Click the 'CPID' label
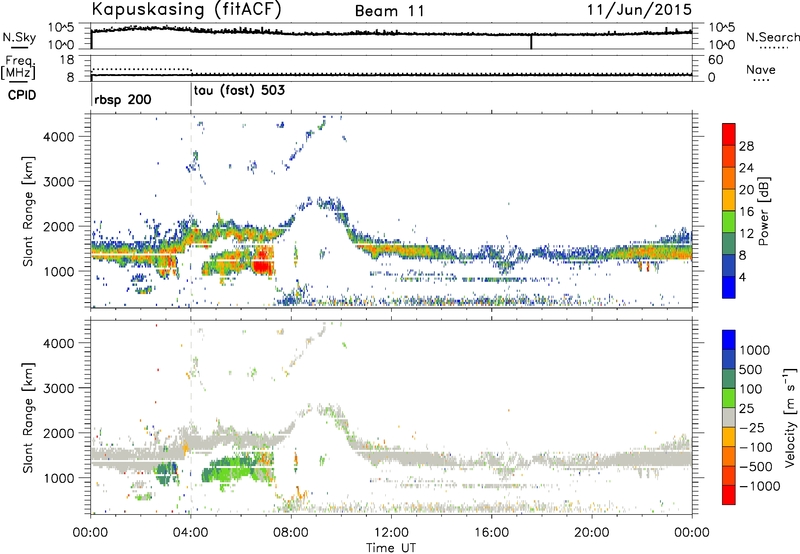 (22, 95)
